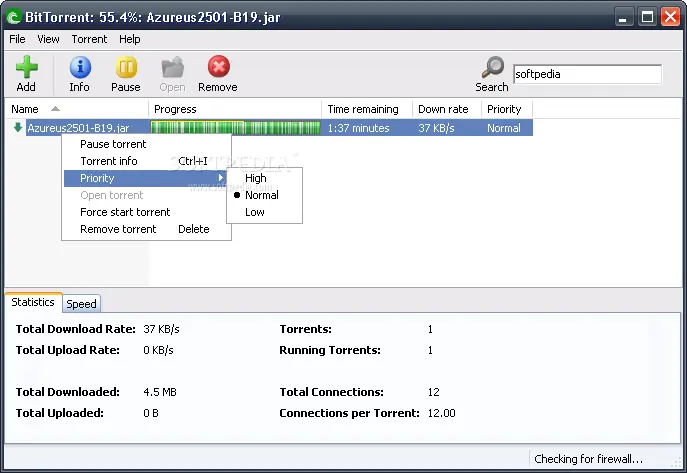
Task: Click the yellow Pause toolbar icon
Action: [126, 67]
